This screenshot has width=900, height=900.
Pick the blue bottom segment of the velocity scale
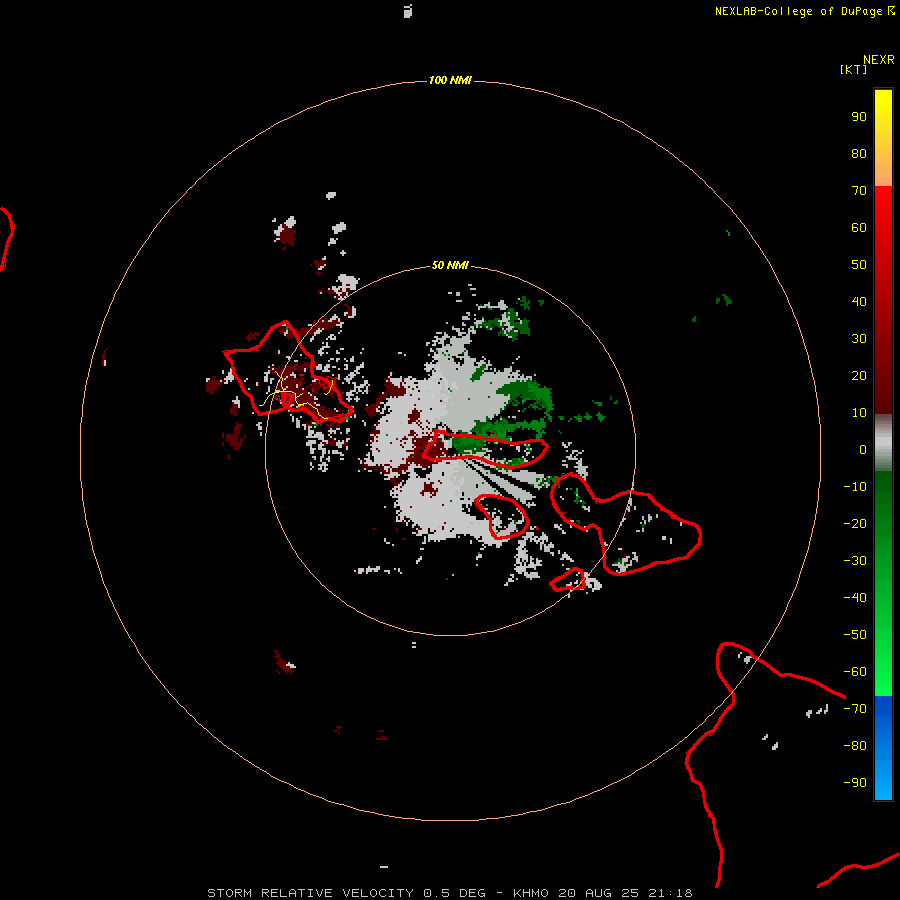pyautogui.click(x=883, y=747)
